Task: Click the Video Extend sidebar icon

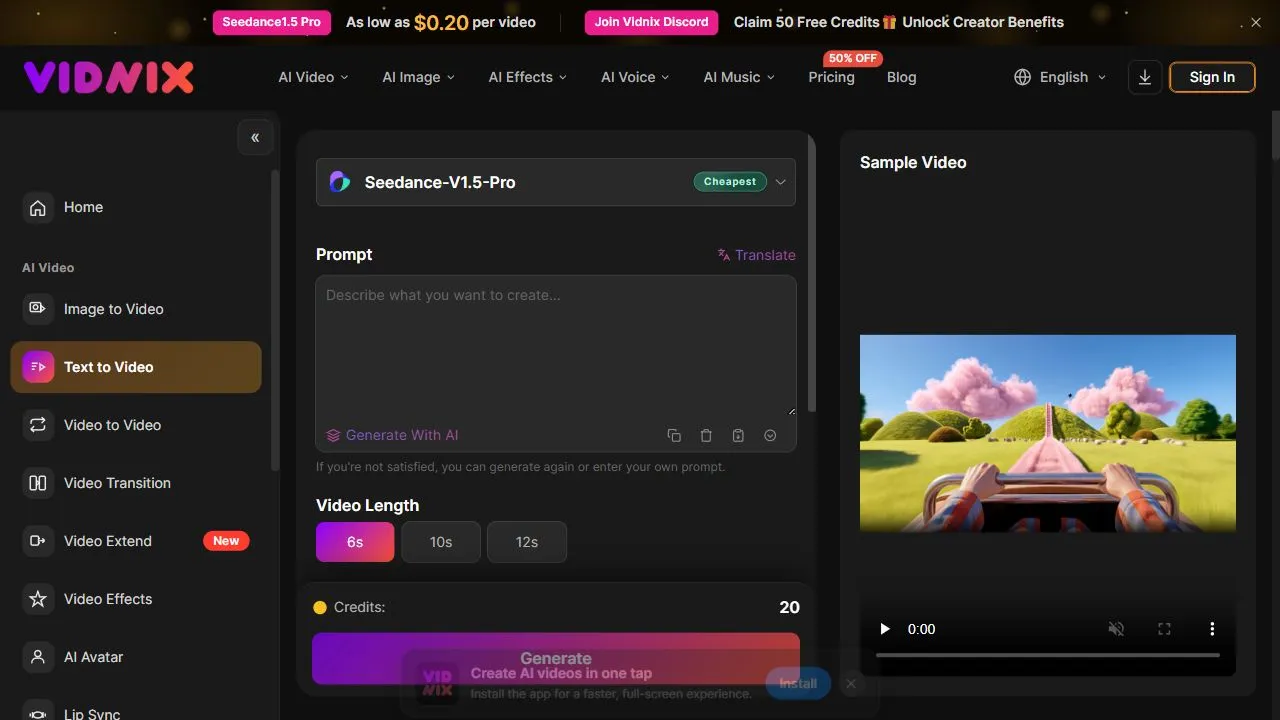Action: tap(38, 541)
